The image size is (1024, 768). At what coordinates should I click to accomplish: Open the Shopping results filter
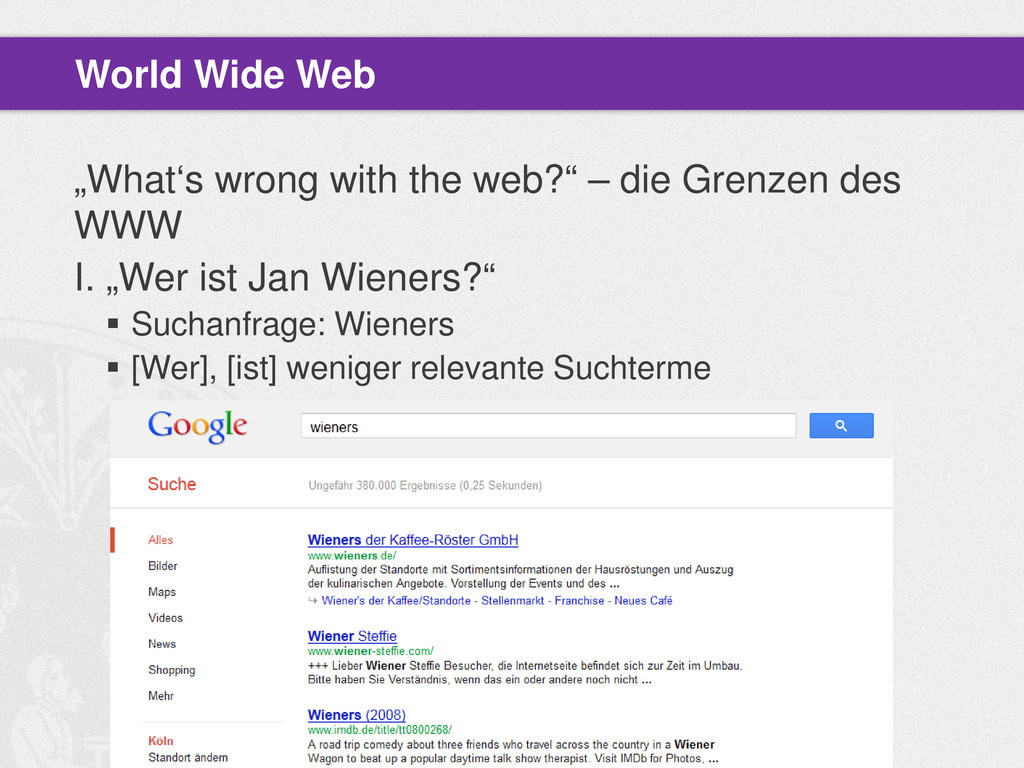point(172,670)
